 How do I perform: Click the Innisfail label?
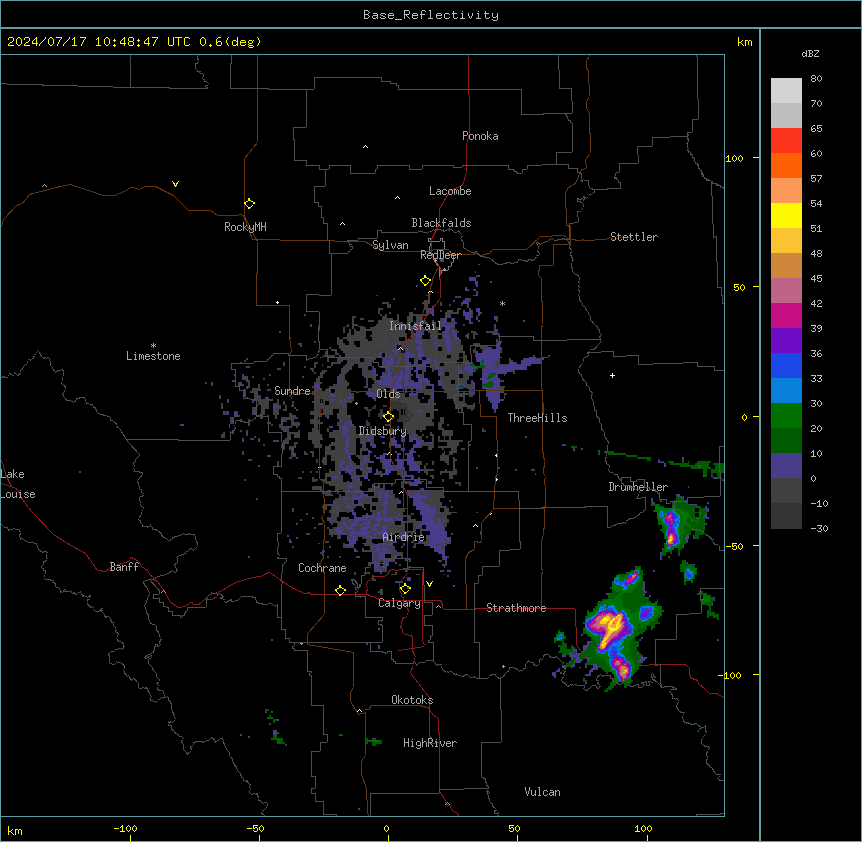415,326
